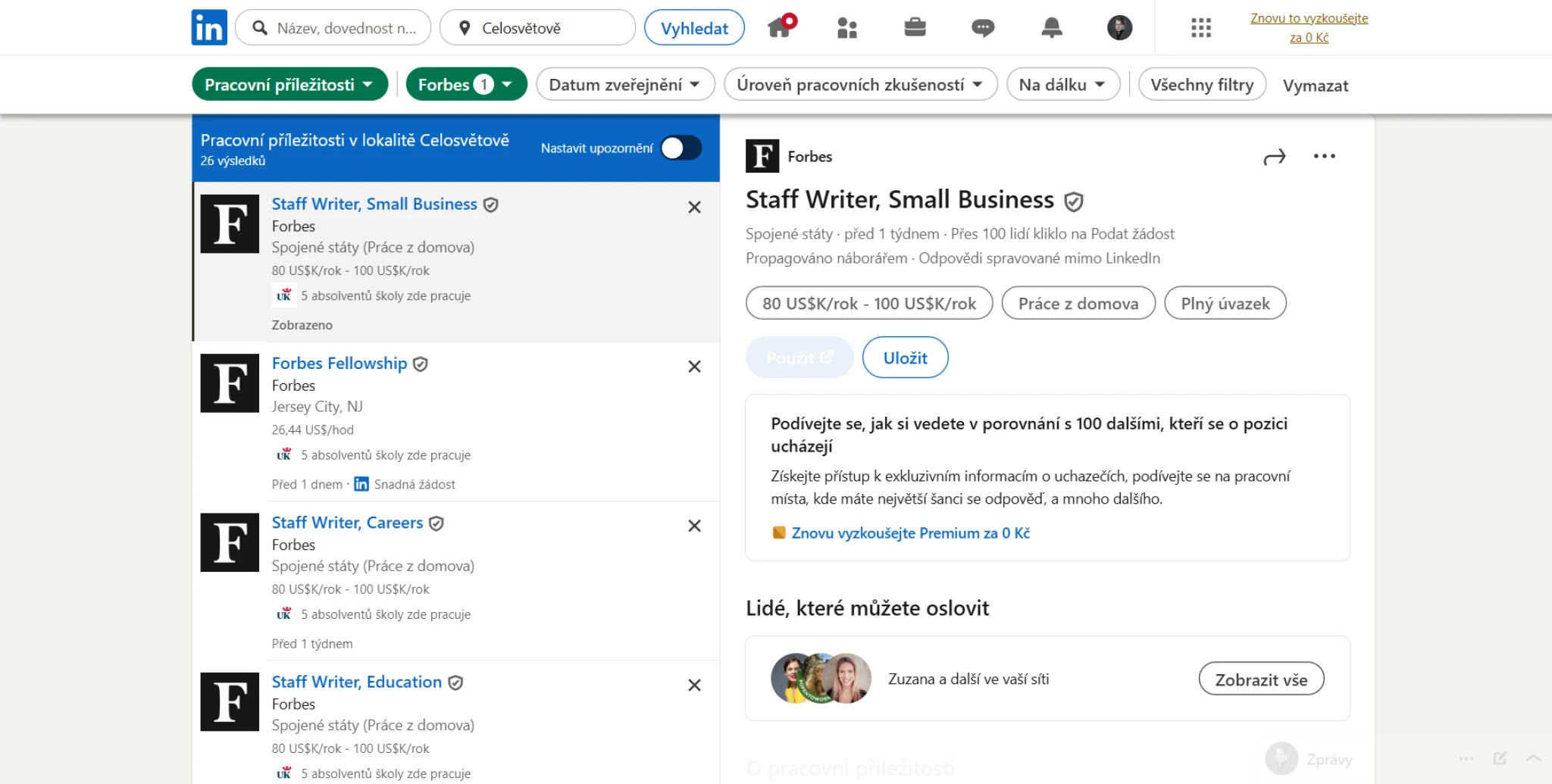The width and height of the screenshot is (1552, 784).
Task: Open the Na dálku filter dropdown
Action: [1062, 85]
